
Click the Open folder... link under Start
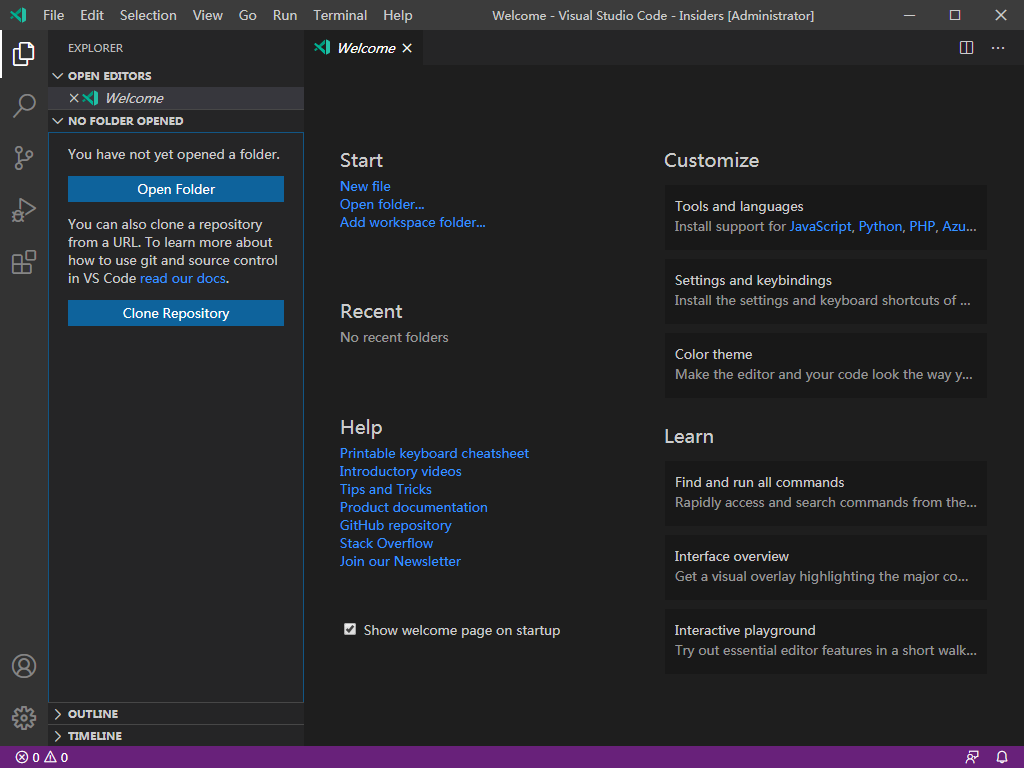(382, 204)
